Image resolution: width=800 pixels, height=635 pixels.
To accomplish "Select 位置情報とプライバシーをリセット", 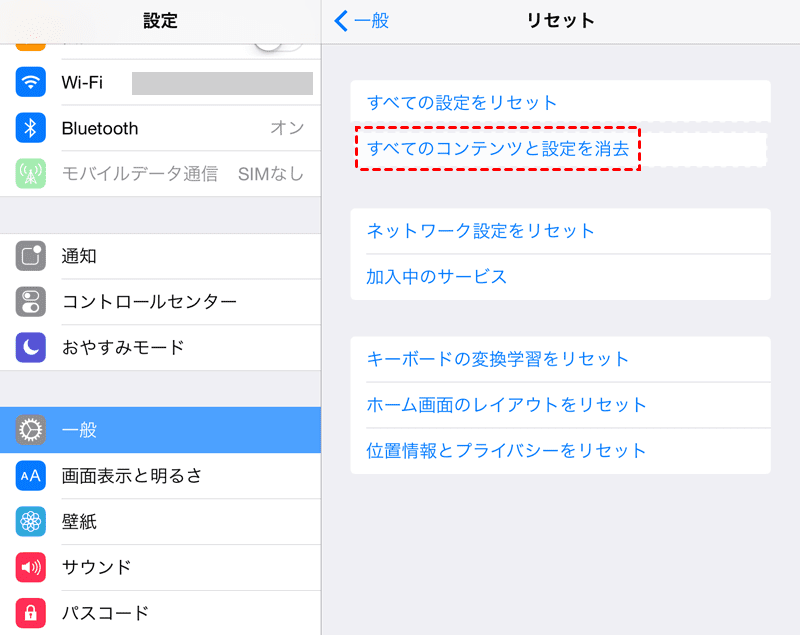I will pyautogui.click(x=507, y=451).
